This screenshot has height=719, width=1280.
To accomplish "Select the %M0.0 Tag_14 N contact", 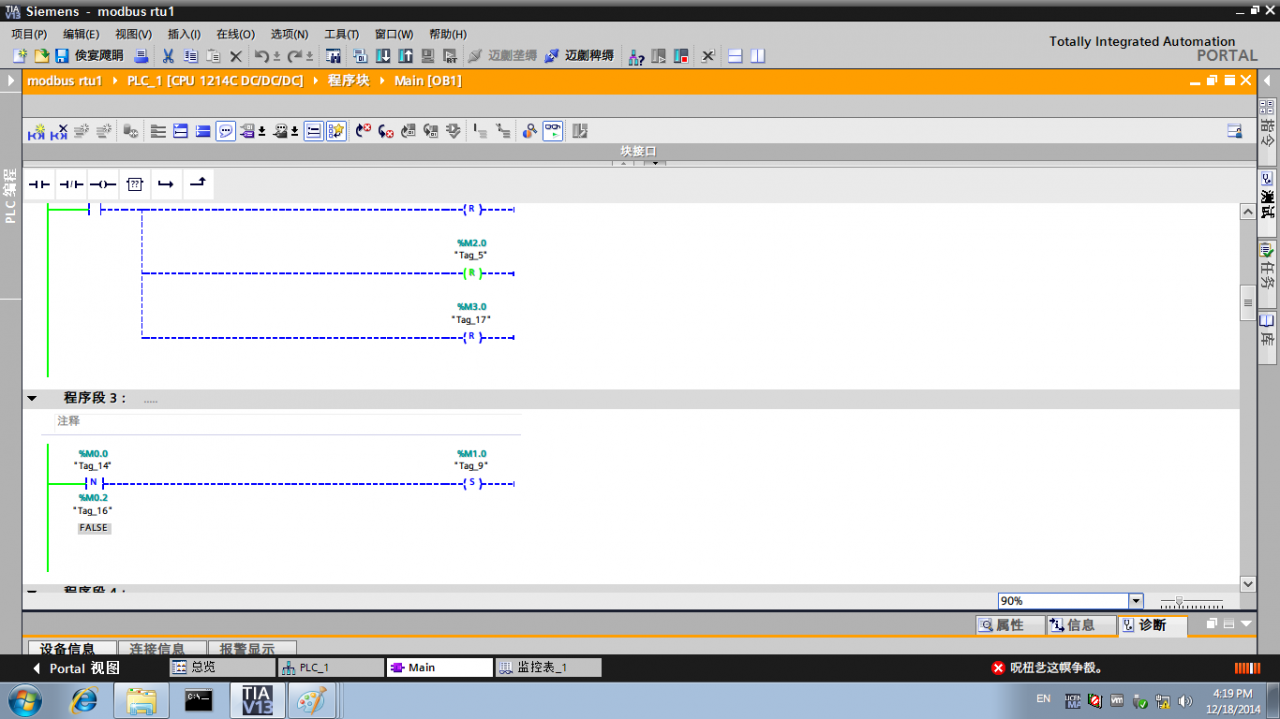I will click(x=94, y=483).
